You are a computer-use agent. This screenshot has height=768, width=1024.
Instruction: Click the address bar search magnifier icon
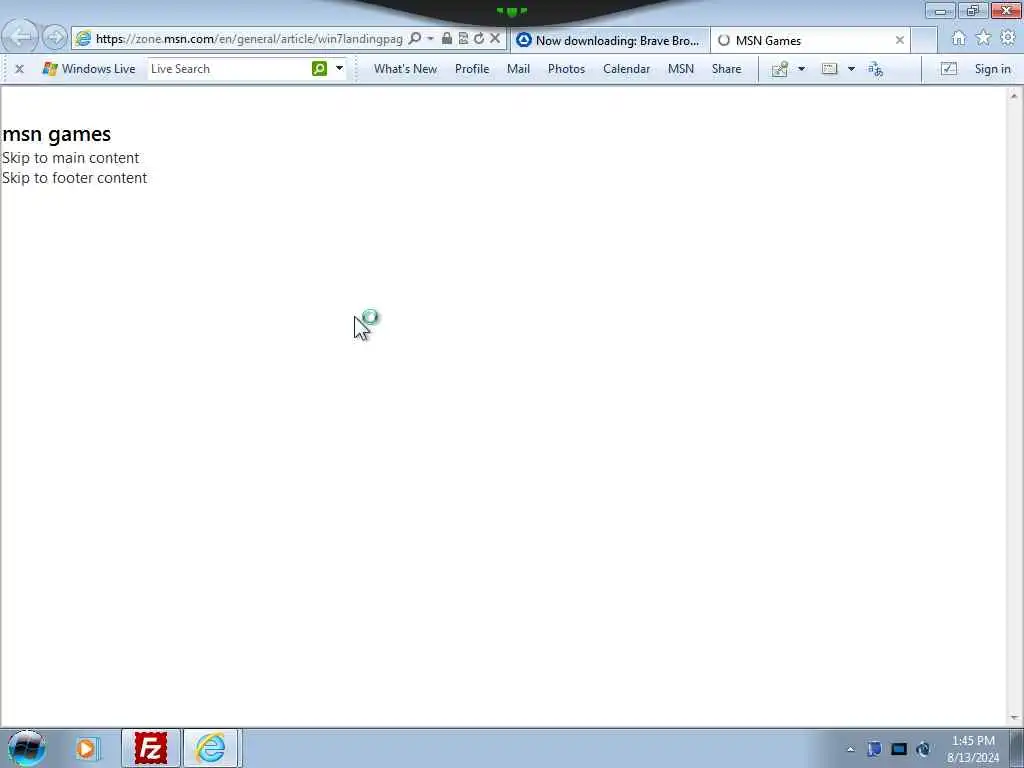415,39
